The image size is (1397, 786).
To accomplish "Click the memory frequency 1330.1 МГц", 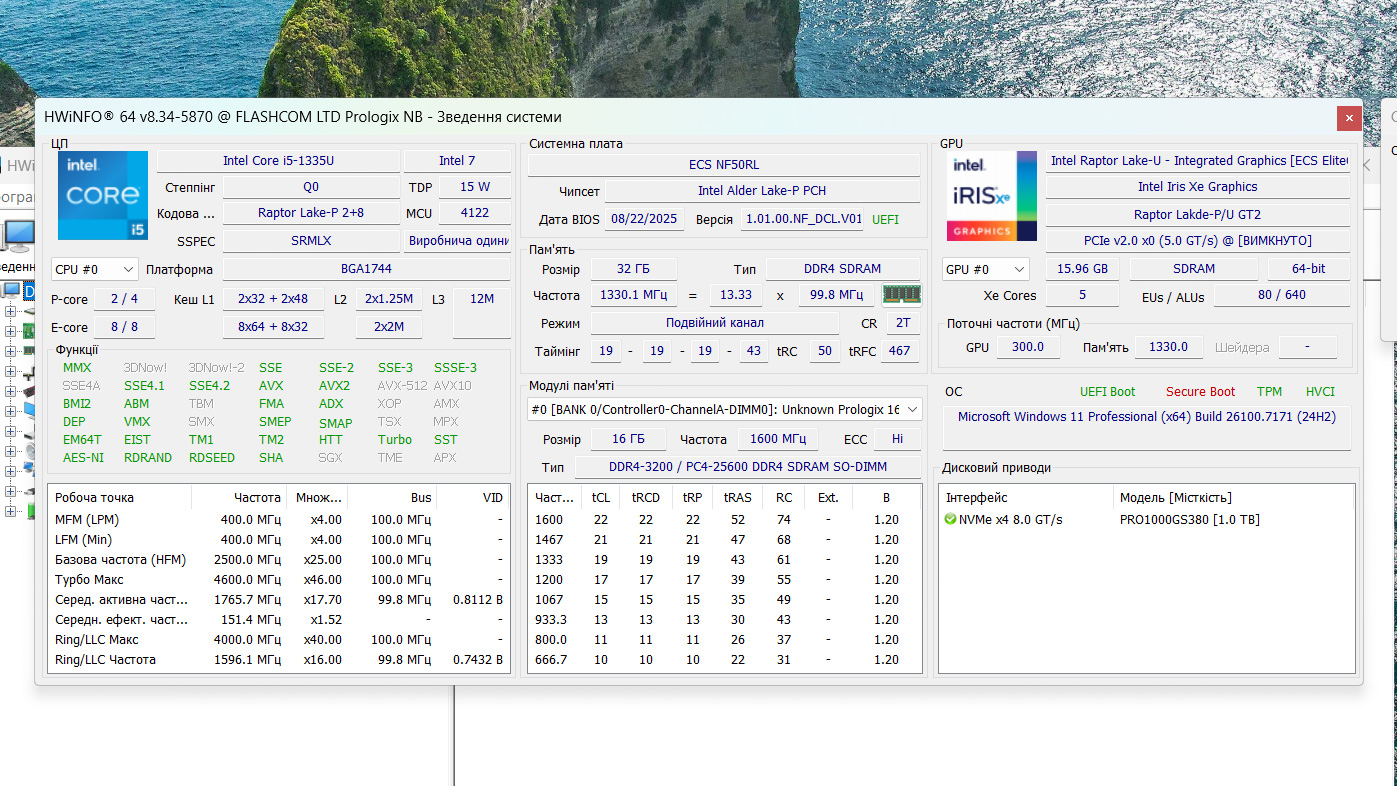I will [x=634, y=295].
